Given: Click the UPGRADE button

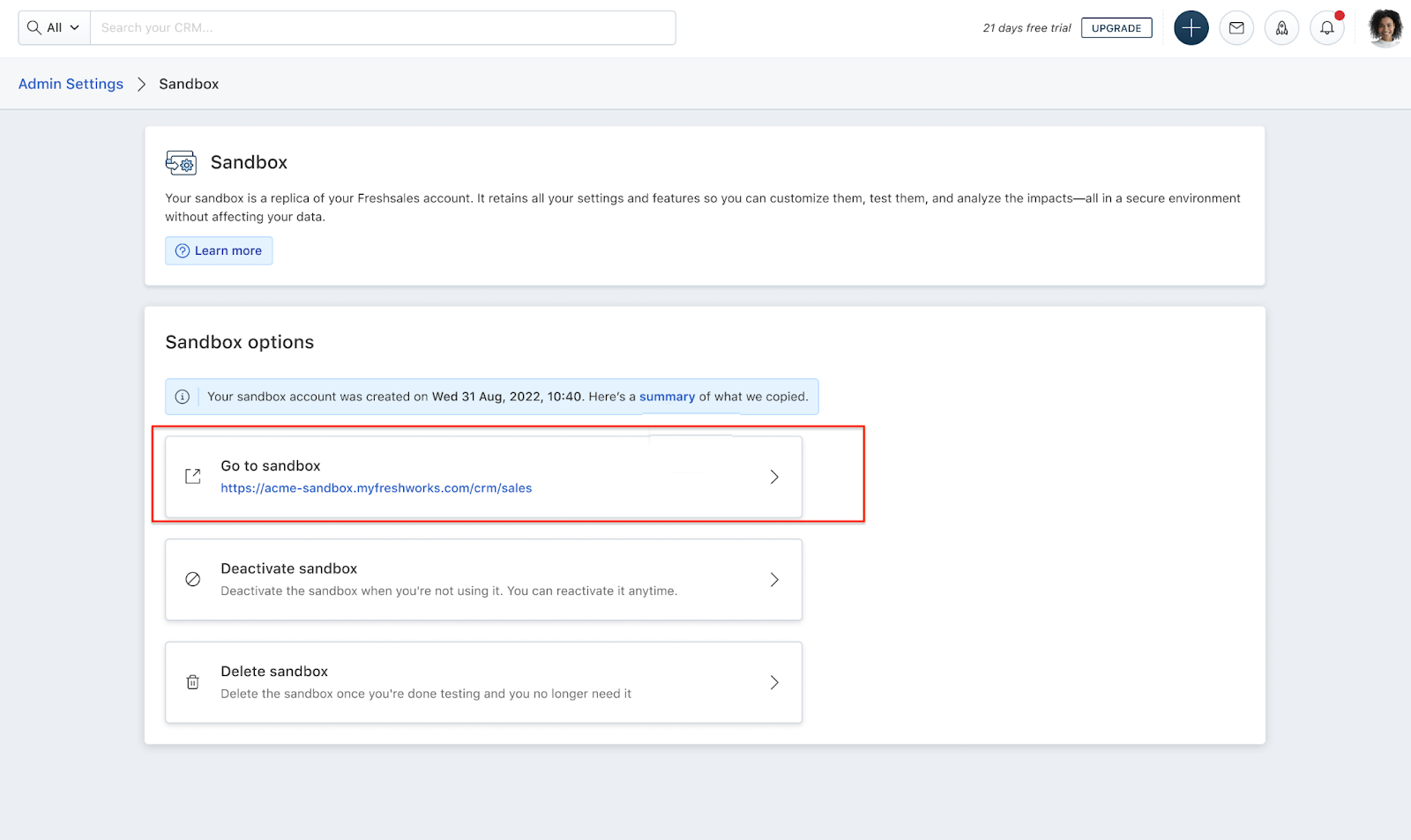Looking at the screenshot, I should click(x=1116, y=27).
